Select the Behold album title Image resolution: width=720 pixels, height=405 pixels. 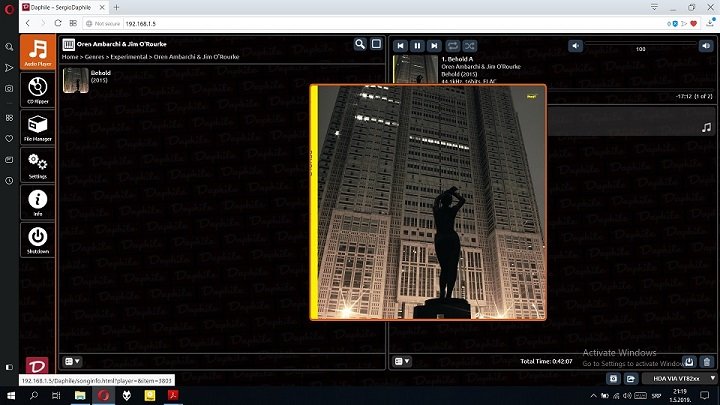coord(101,73)
